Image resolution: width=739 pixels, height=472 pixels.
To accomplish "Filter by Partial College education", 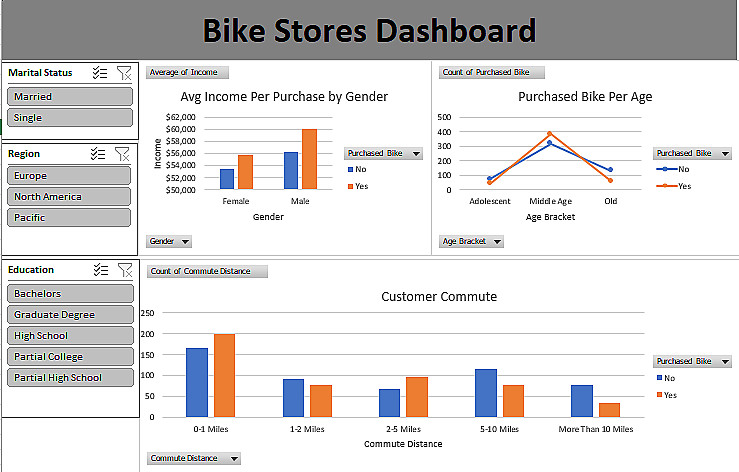I will pos(70,356).
